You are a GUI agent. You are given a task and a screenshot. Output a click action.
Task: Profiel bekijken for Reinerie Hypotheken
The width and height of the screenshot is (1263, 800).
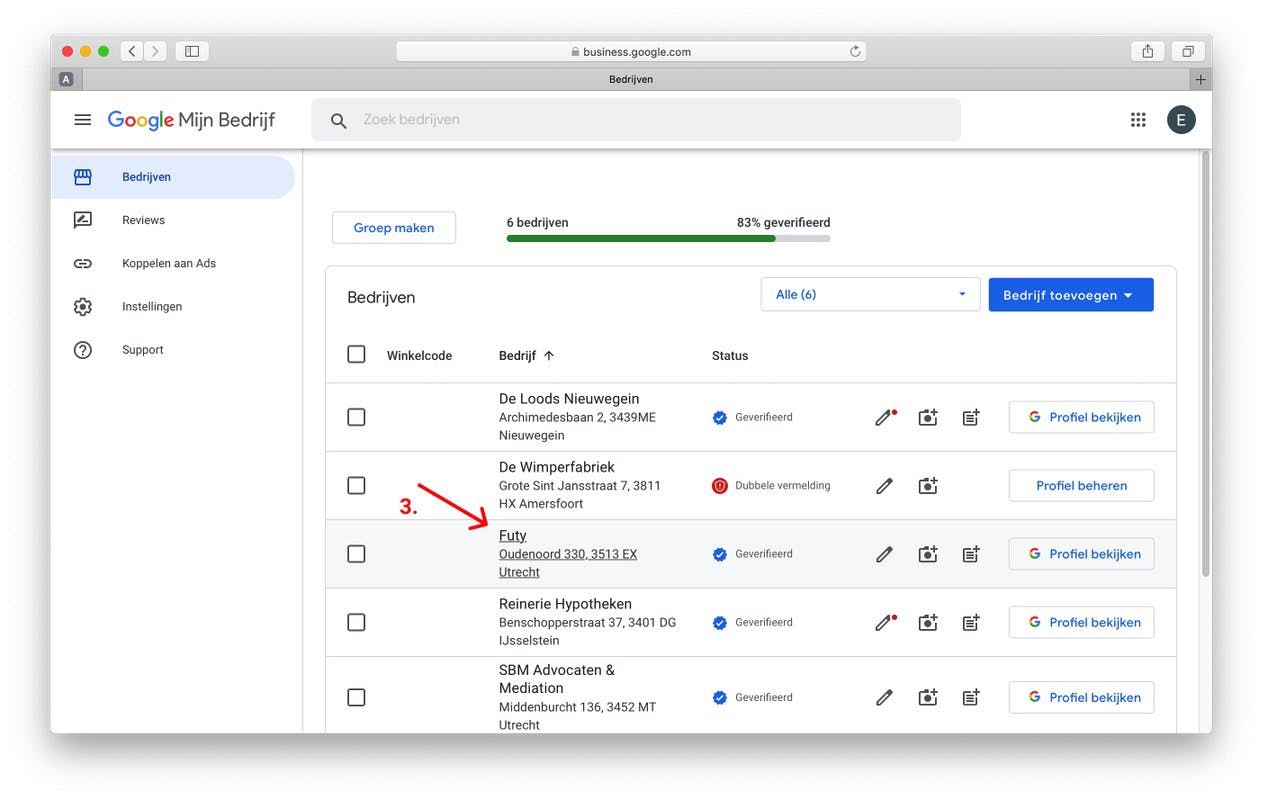point(1082,622)
